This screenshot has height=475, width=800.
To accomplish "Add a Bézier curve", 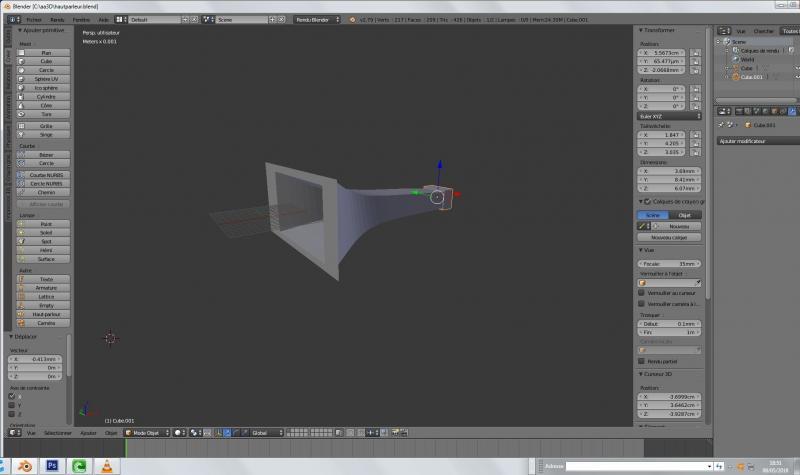I will [x=46, y=155].
